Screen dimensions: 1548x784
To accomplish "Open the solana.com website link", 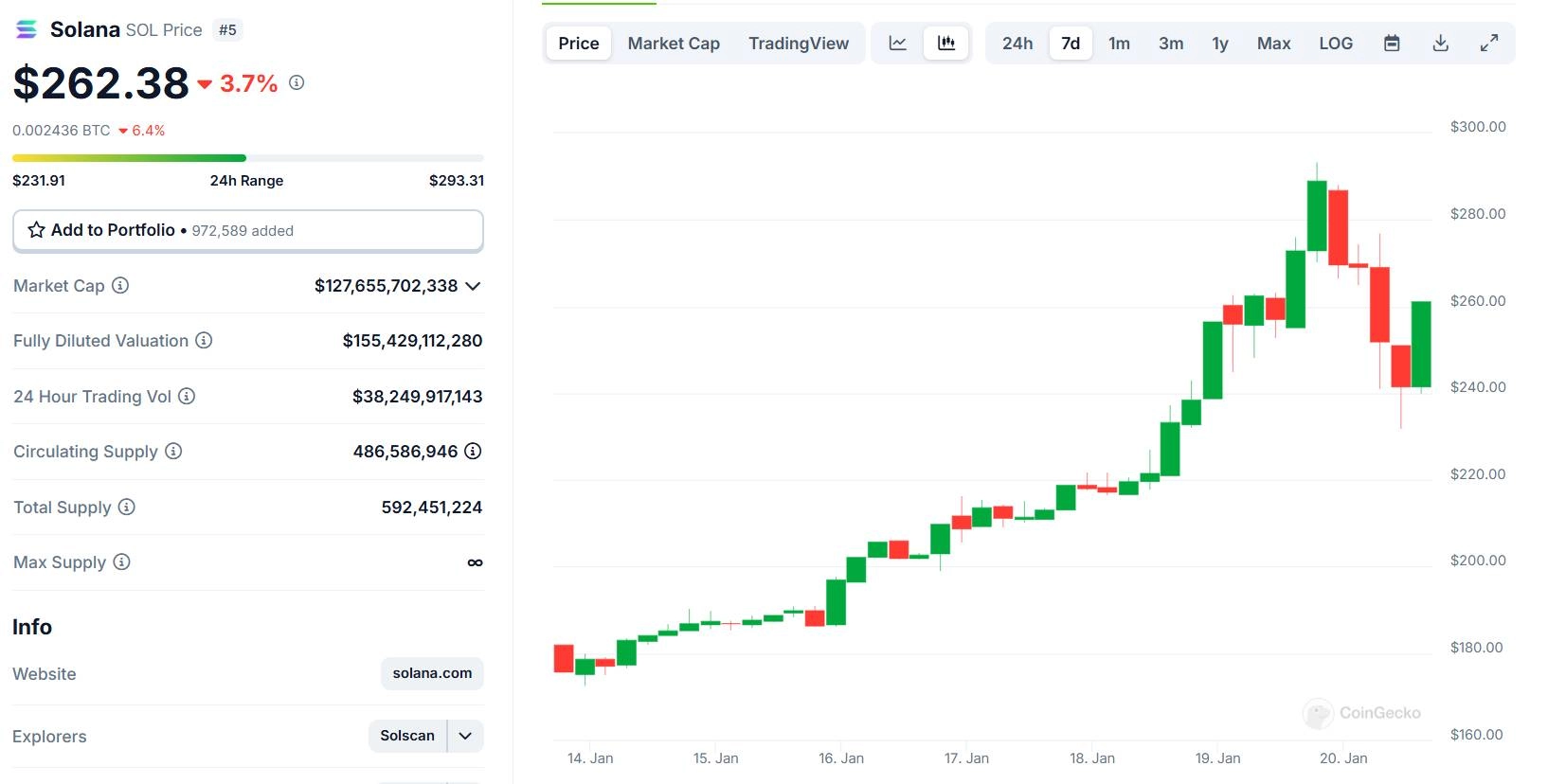I will [432, 673].
